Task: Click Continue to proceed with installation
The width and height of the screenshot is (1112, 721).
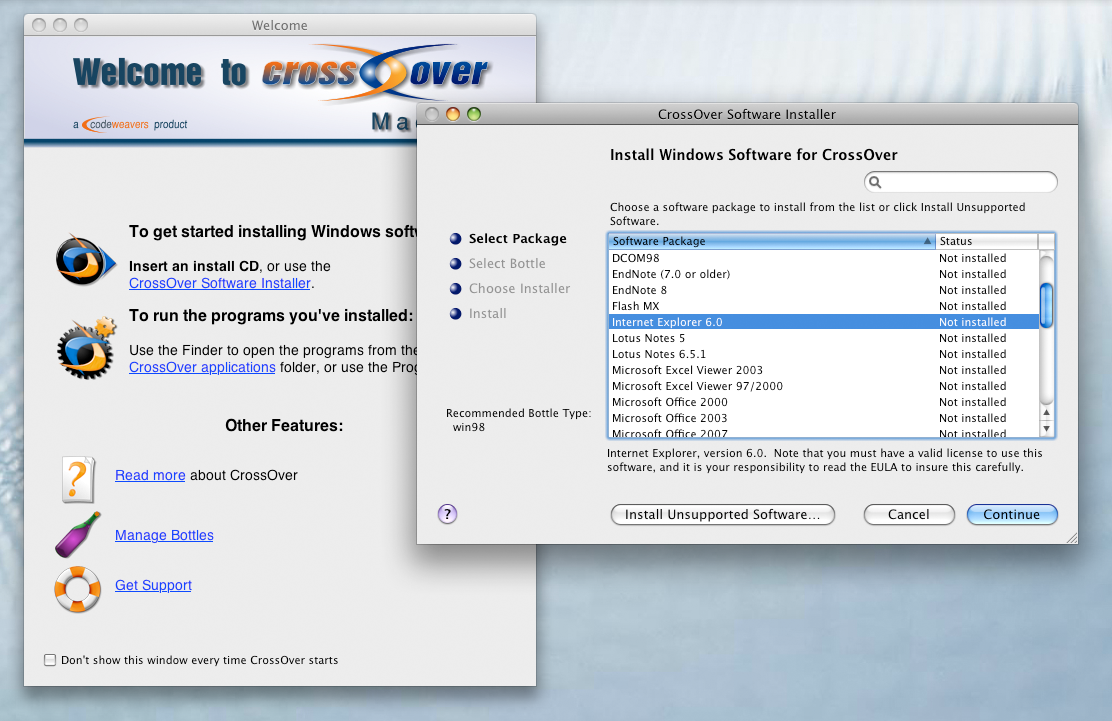Action: click(1012, 515)
